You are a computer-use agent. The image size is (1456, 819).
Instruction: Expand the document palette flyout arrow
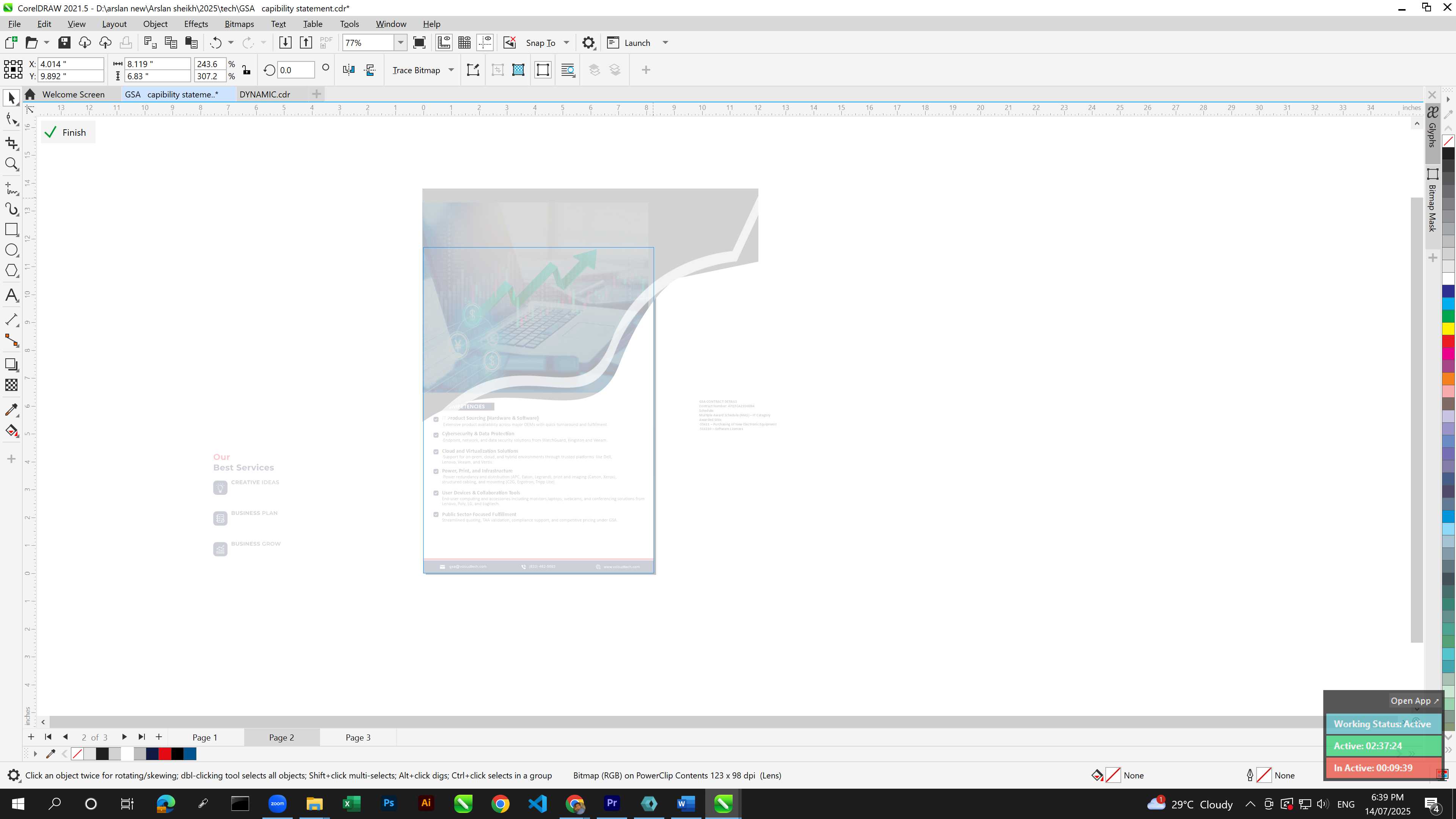(x=35, y=753)
